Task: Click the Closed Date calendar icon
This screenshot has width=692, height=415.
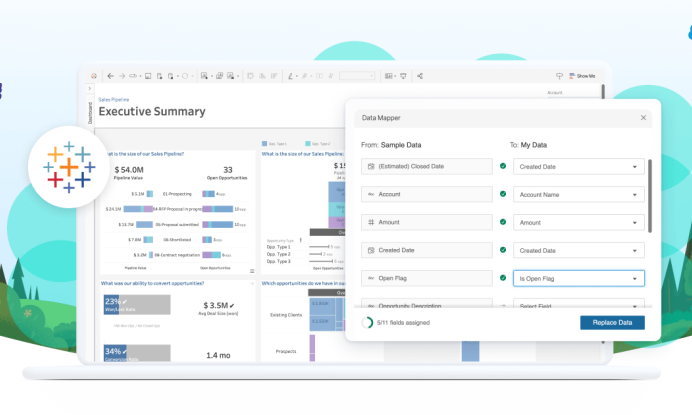Action: (371, 166)
